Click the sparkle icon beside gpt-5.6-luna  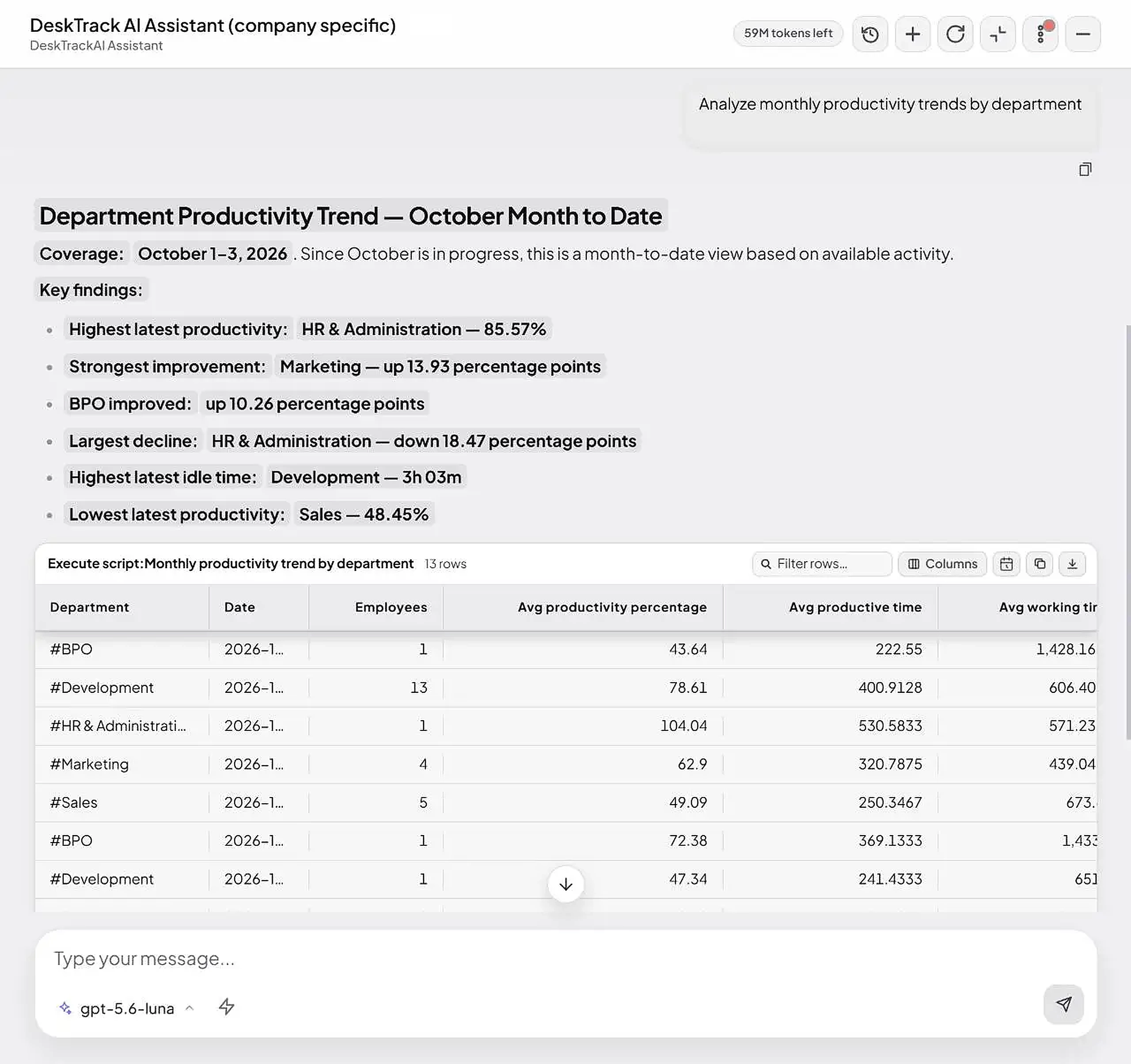65,1008
